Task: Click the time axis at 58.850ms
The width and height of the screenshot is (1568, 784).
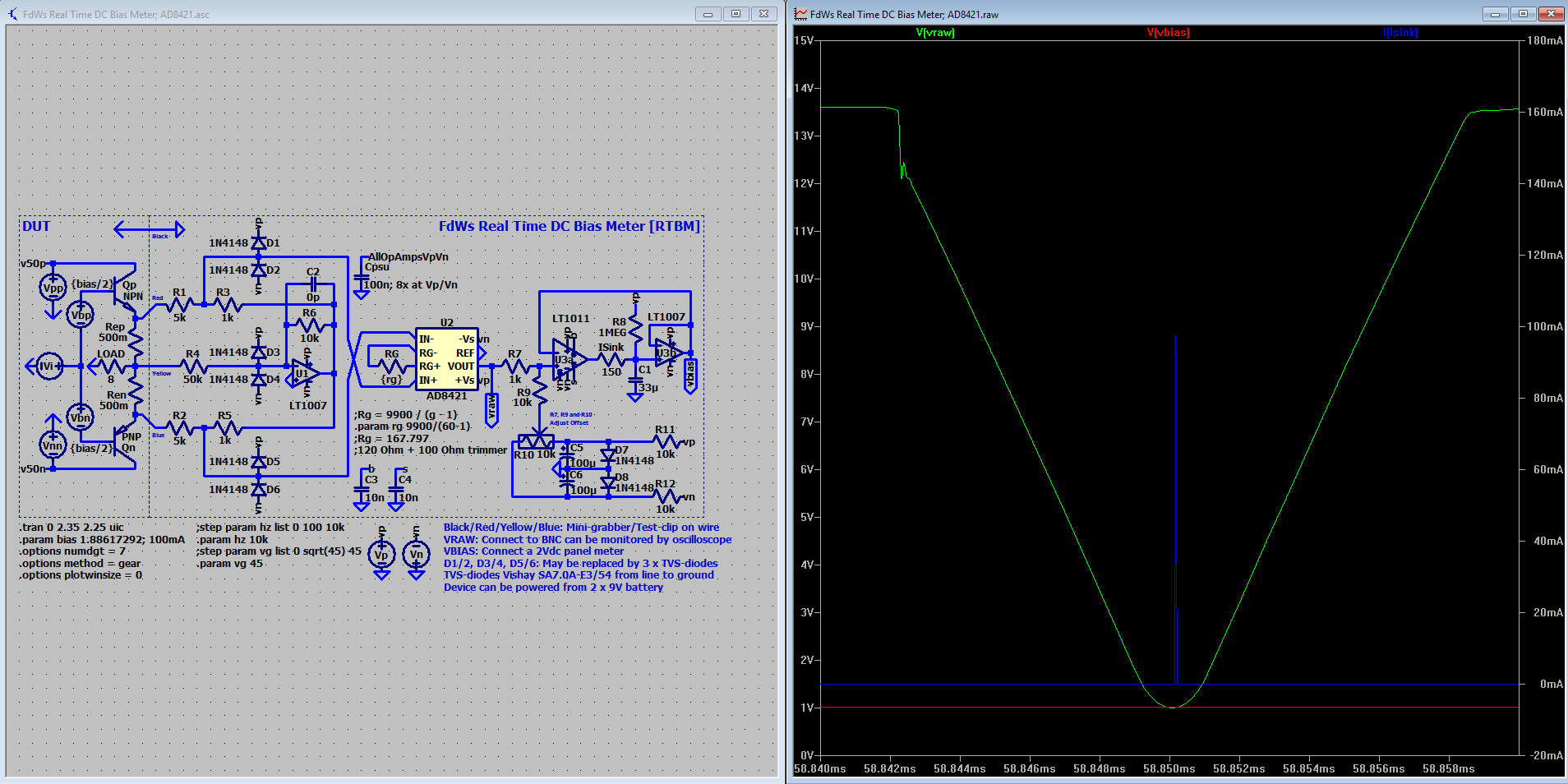Action: (x=1169, y=769)
